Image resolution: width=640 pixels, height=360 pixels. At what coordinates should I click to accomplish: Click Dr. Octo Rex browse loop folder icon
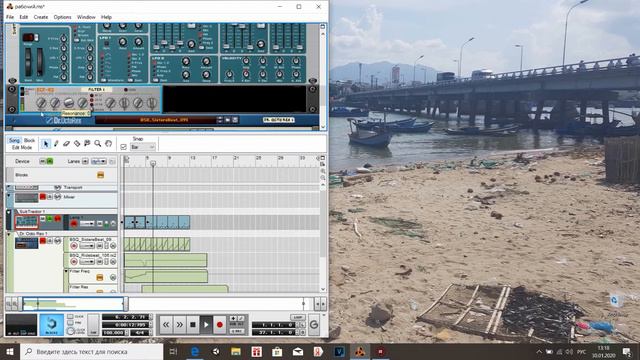click(228, 120)
